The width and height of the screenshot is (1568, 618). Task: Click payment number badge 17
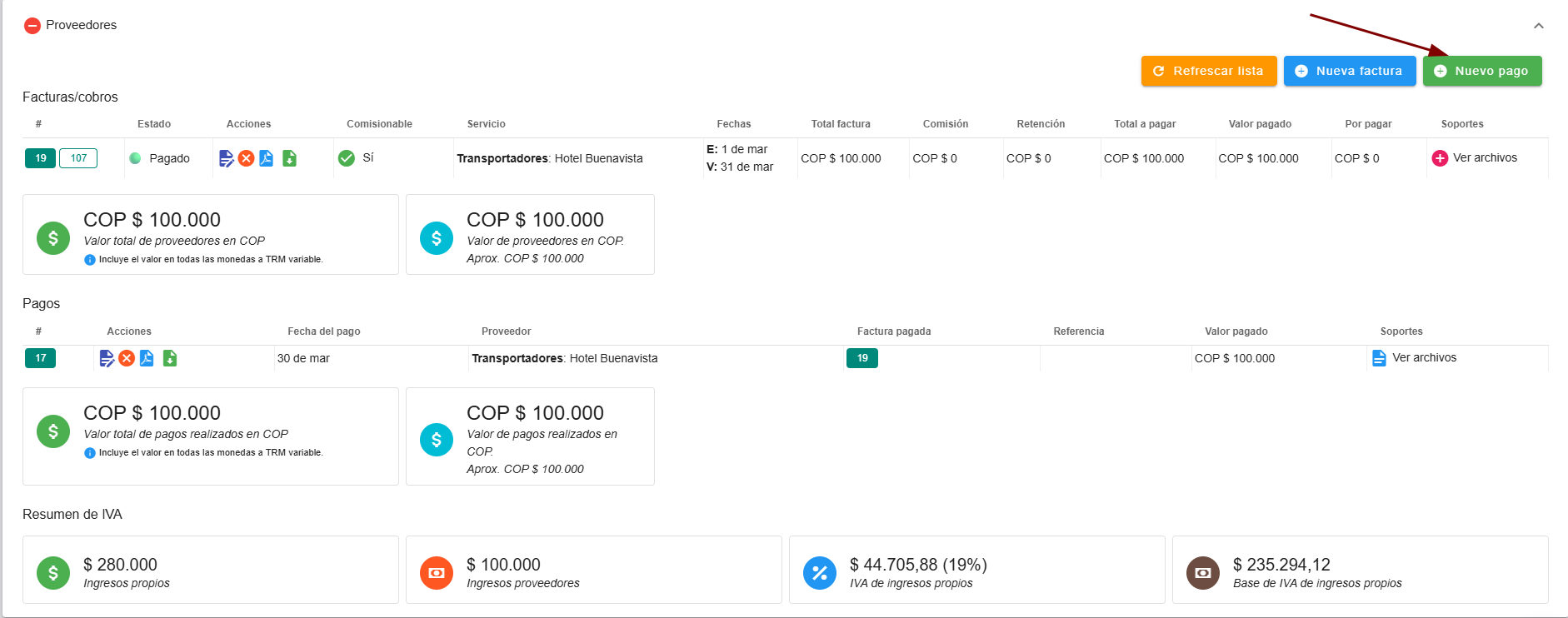tap(40, 358)
